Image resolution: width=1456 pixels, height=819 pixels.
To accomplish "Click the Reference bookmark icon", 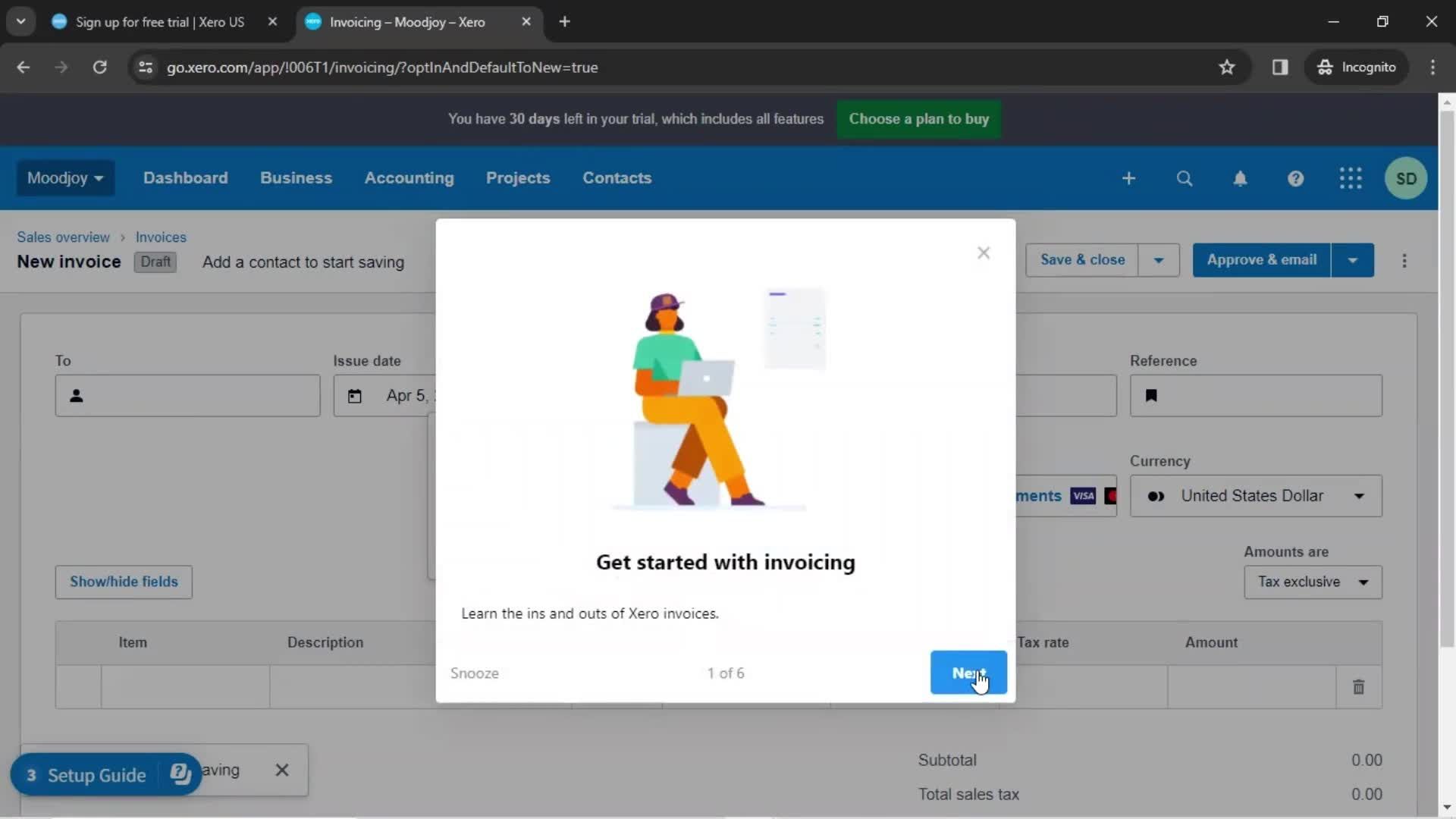I will pos(1151,396).
